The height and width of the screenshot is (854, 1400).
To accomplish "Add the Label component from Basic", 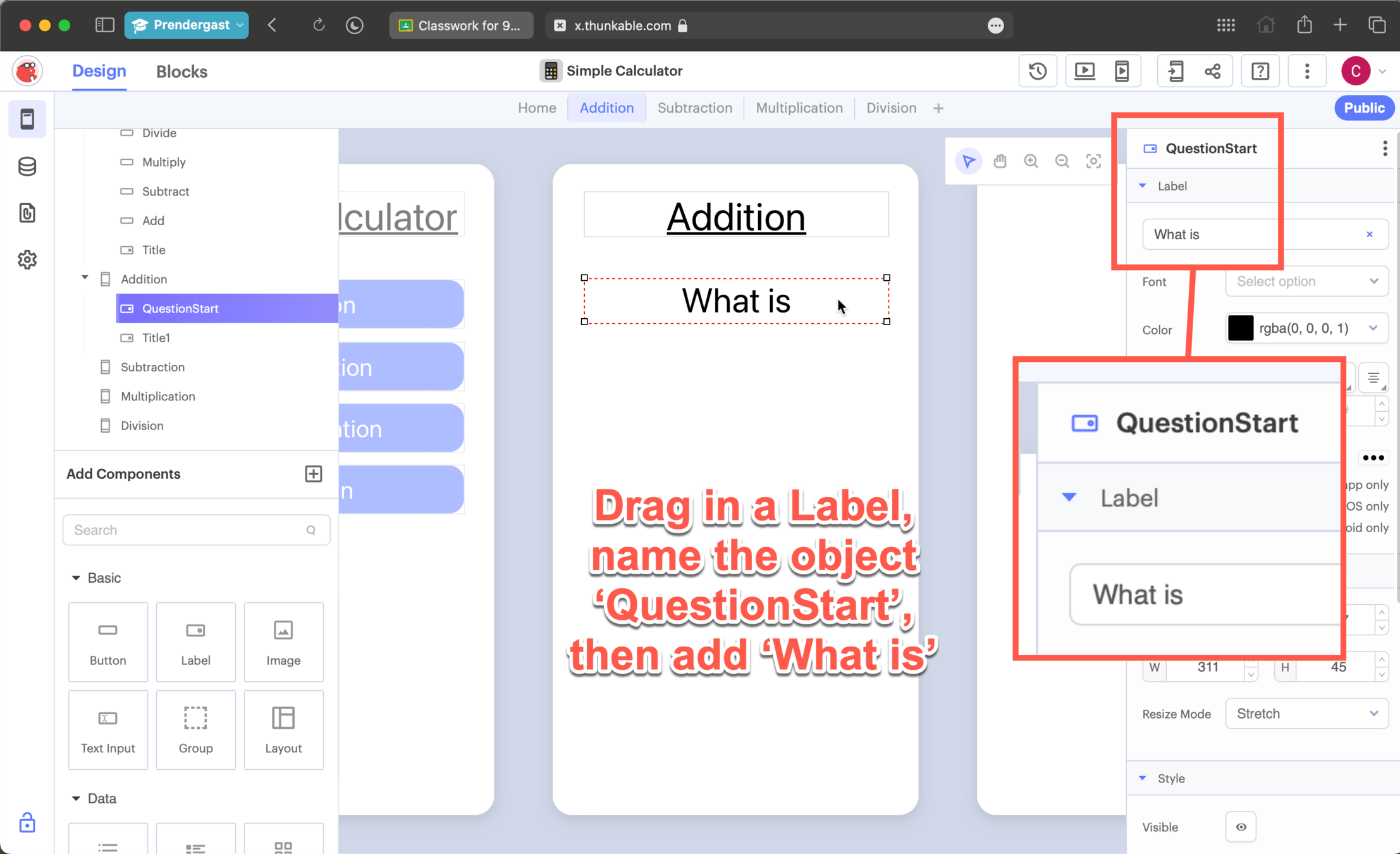I will [x=195, y=641].
